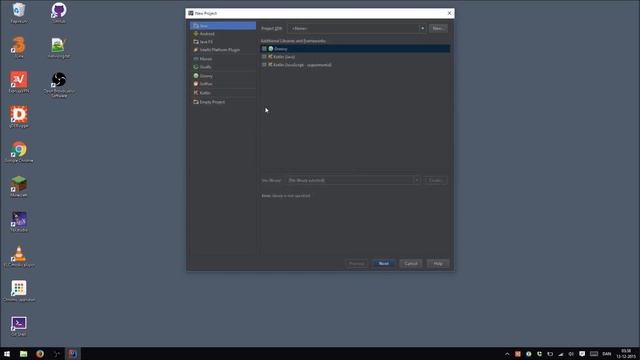Open the Windows Start menu

click(7, 354)
